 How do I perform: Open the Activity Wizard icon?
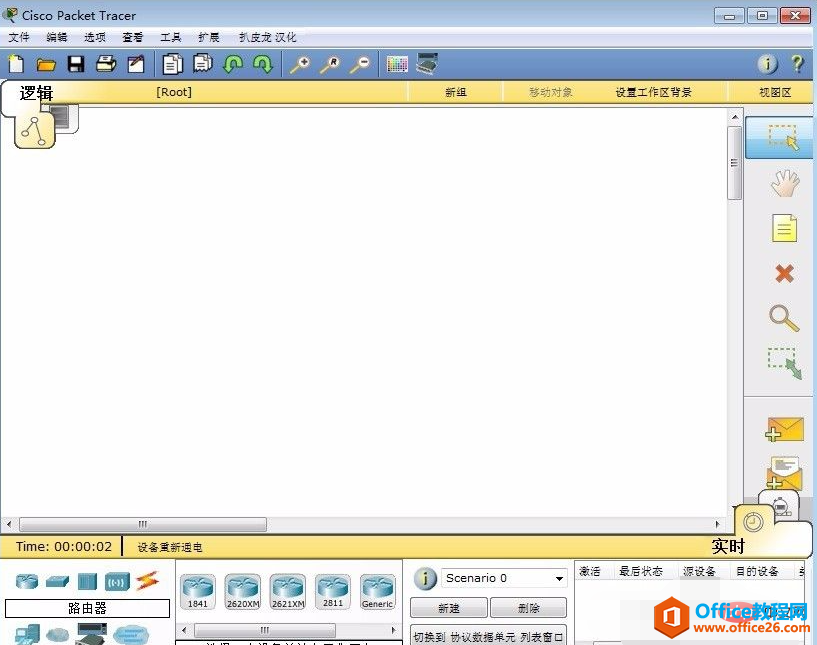[x=136, y=64]
